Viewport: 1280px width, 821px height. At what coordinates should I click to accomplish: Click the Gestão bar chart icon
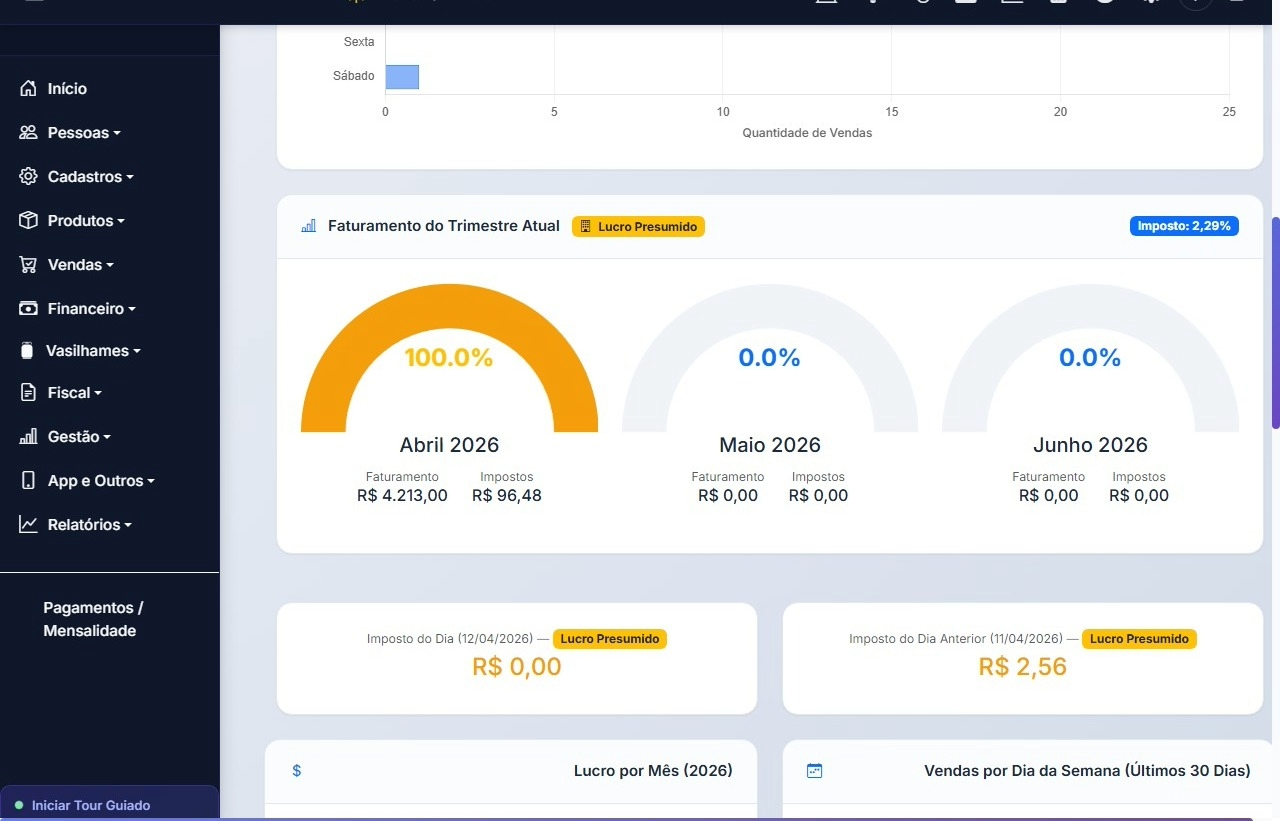29,436
